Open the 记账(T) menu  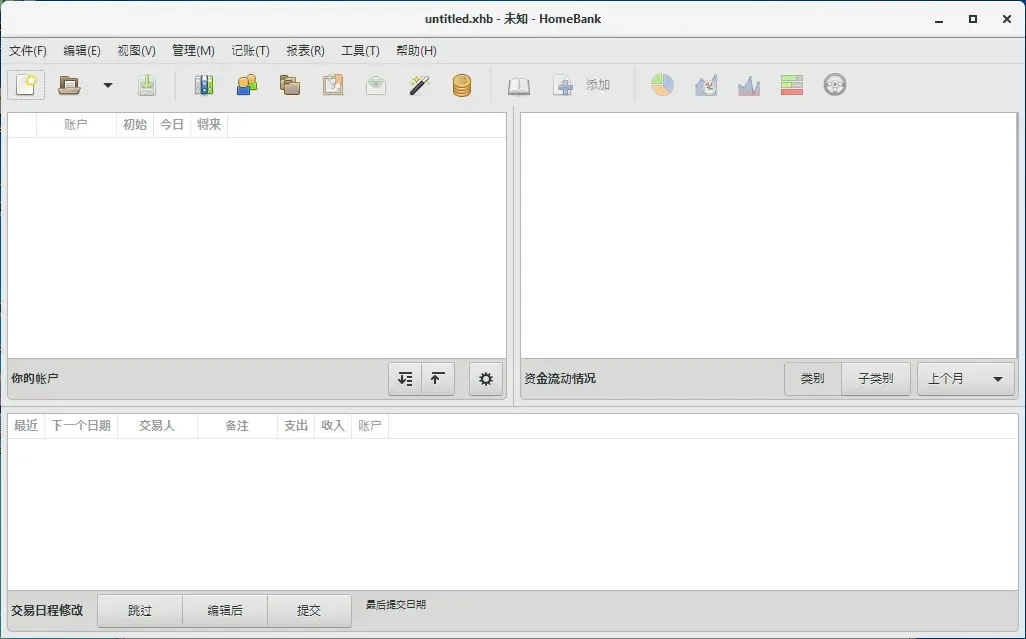click(250, 50)
